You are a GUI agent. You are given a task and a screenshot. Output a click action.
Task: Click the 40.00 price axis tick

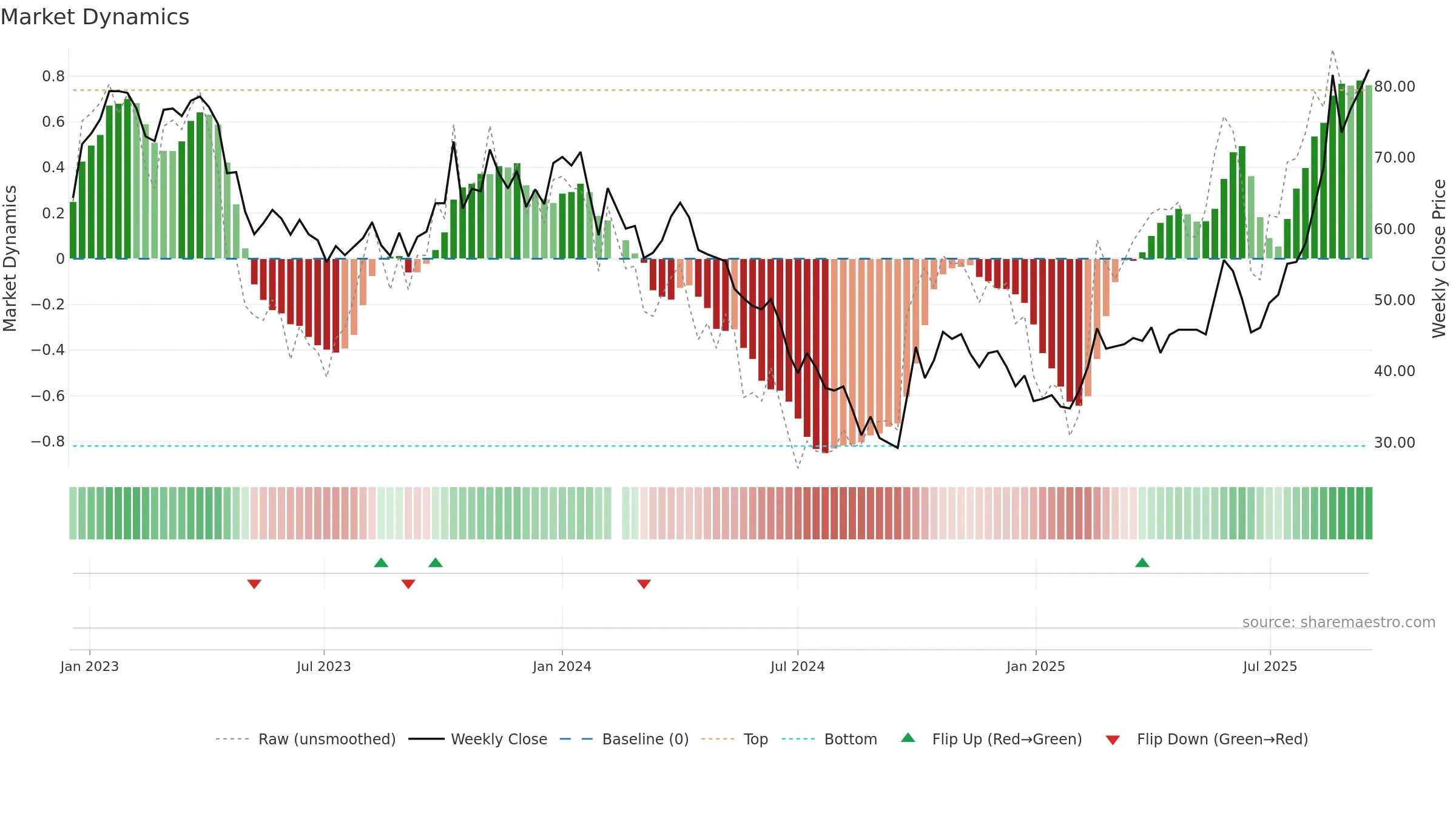pos(1395,371)
